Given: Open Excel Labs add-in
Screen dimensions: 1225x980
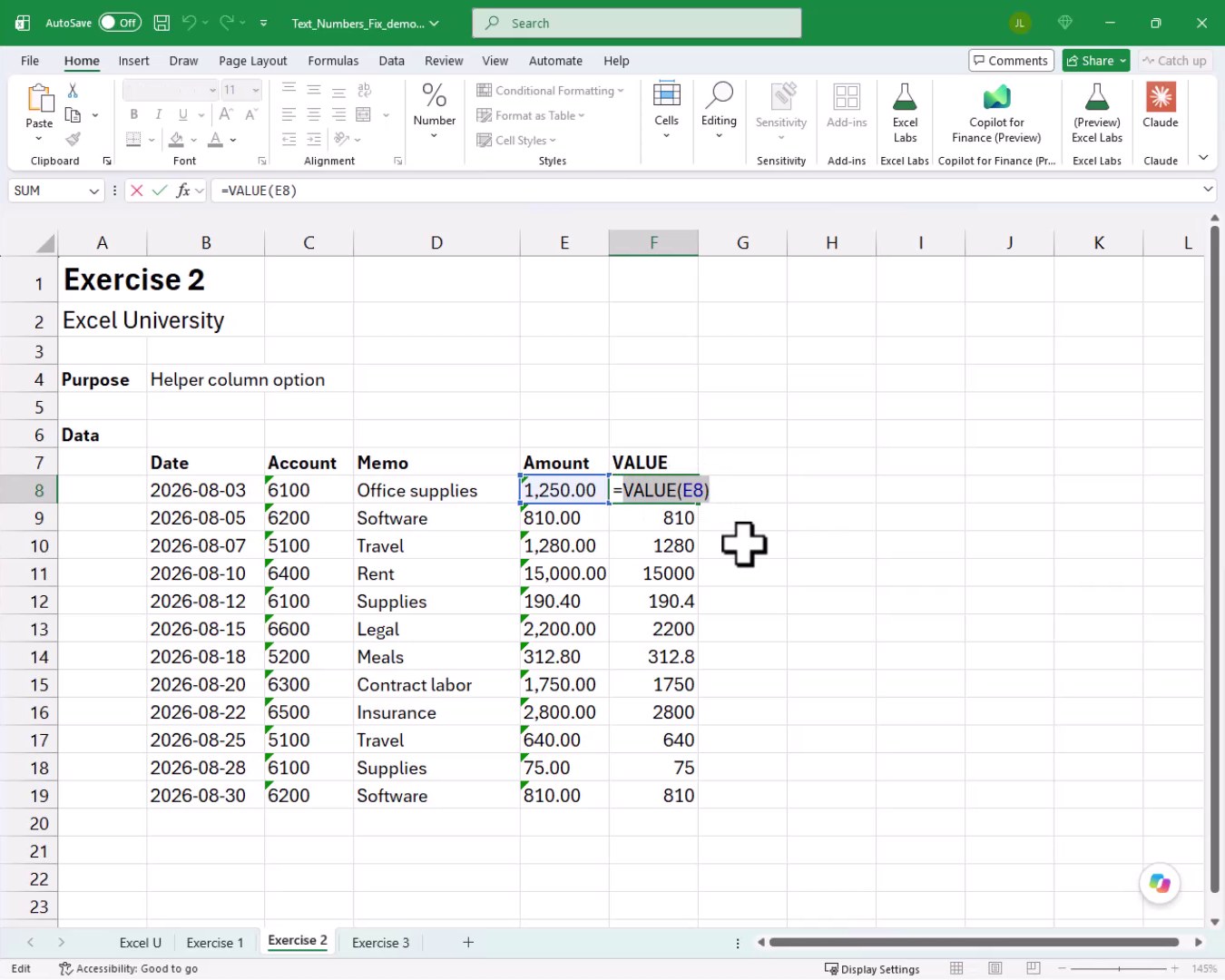Looking at the screenshot, I should pyautogui.click(x=905, y=113).
